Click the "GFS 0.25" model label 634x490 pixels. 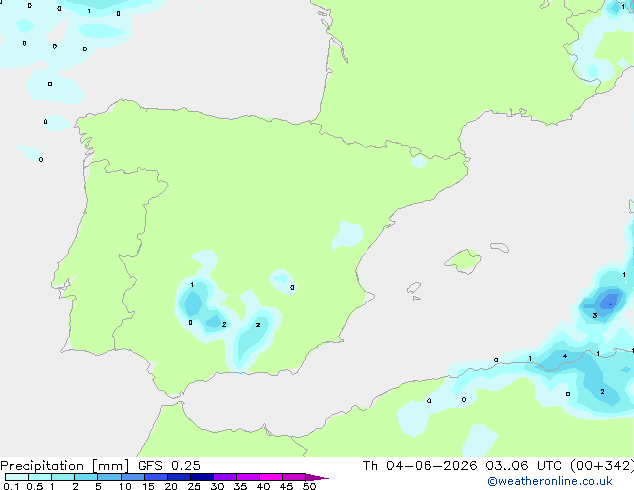(169, 466)
